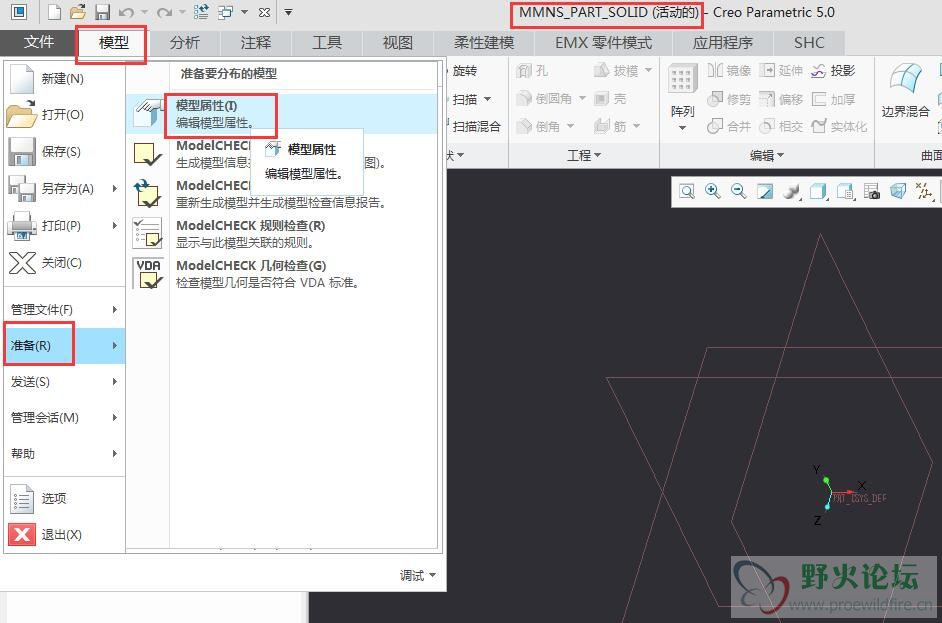Click the Perspective view icon in graphics toolbar
This screenshot has height=623, width=942.
click(898, 191)
